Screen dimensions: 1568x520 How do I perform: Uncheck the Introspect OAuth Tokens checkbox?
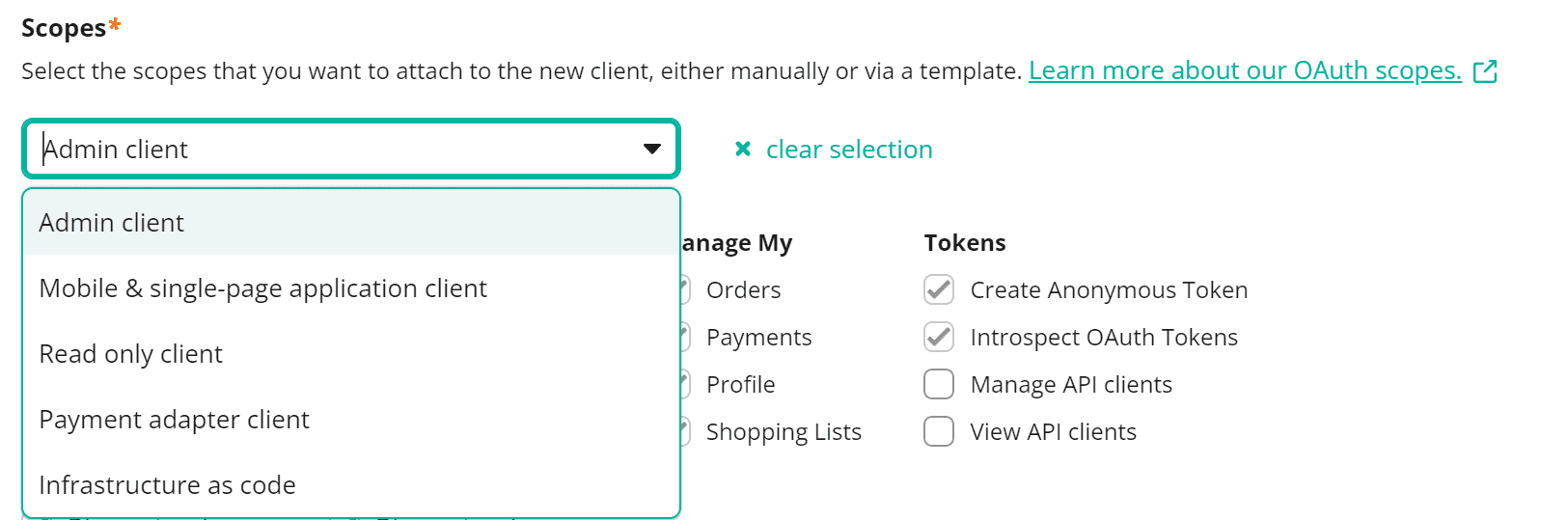click(x=939, y=337)
